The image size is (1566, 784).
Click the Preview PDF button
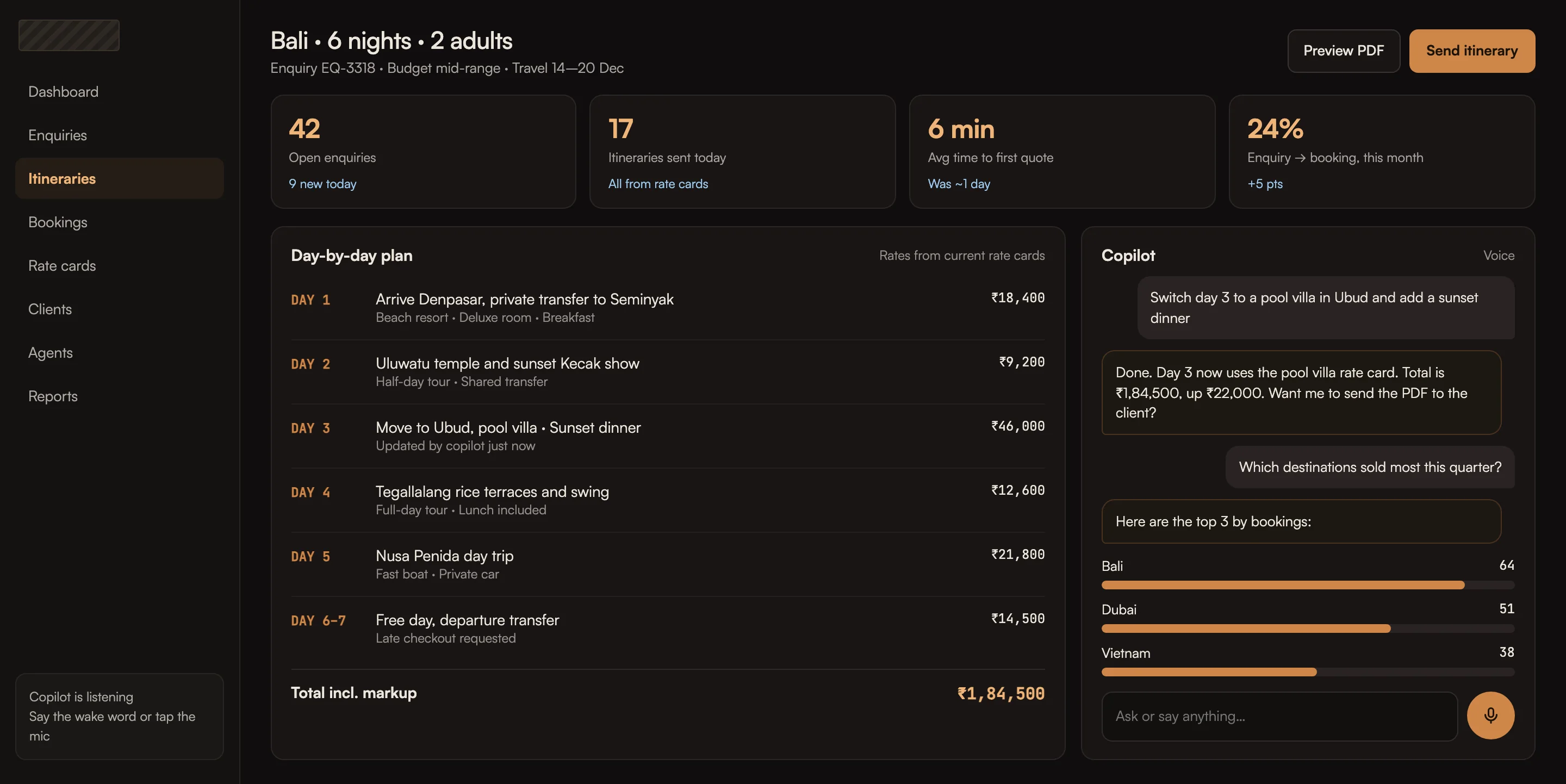(x=1344, y=51)
